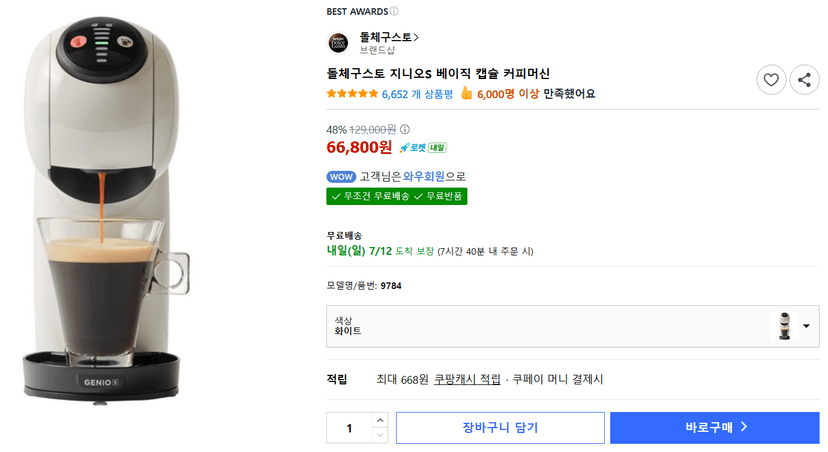Screen dimensions: 828x452
Task: Increase quantity with the up arrow
Action: point(380,420)
